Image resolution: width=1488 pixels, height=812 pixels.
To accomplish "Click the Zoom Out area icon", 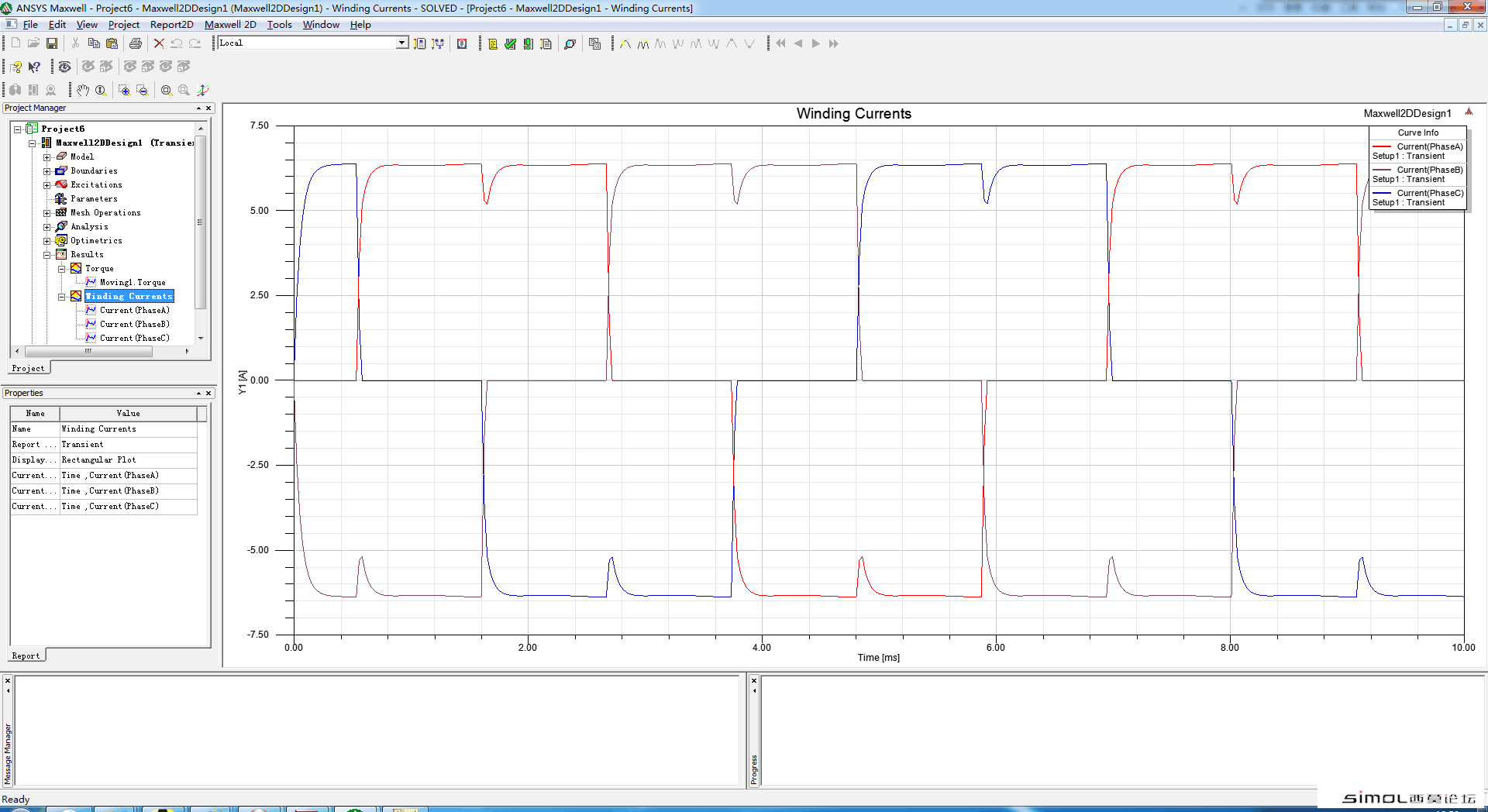I will point(143,90).
